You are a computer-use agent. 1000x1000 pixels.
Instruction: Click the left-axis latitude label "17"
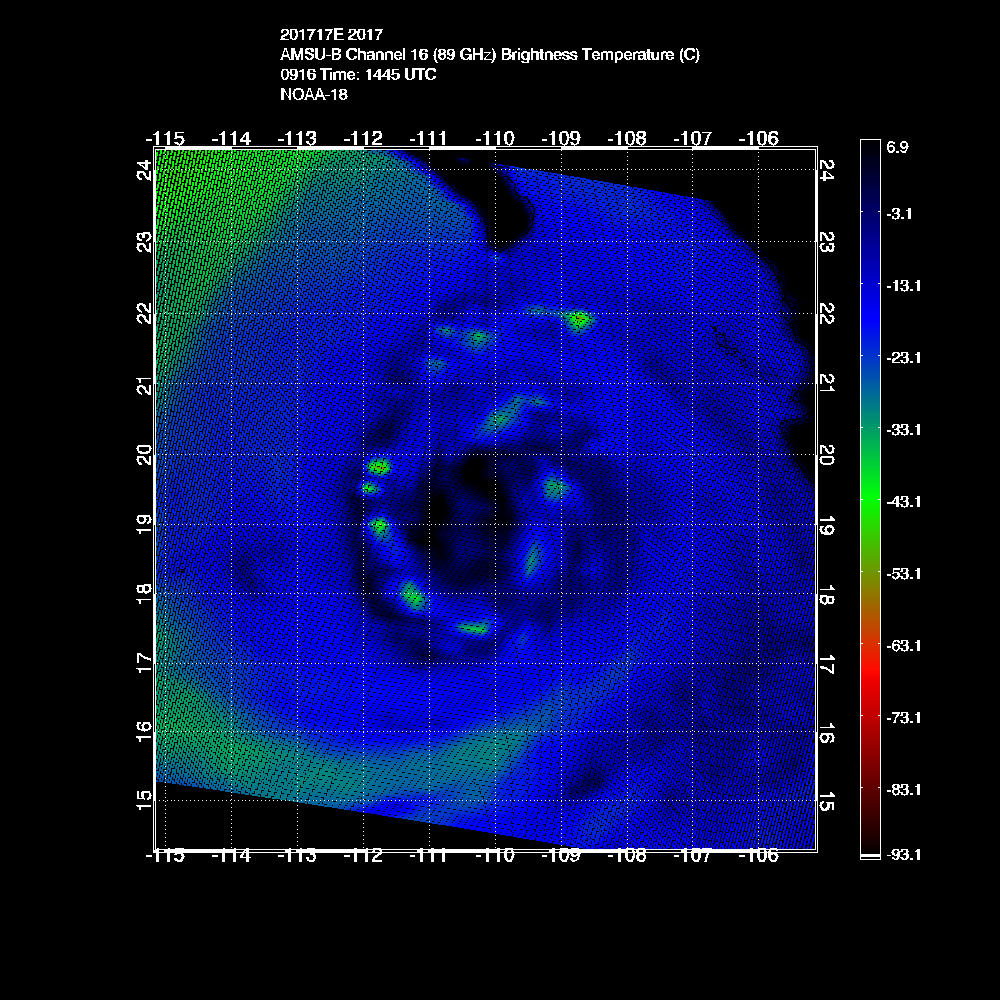point(145,664)
